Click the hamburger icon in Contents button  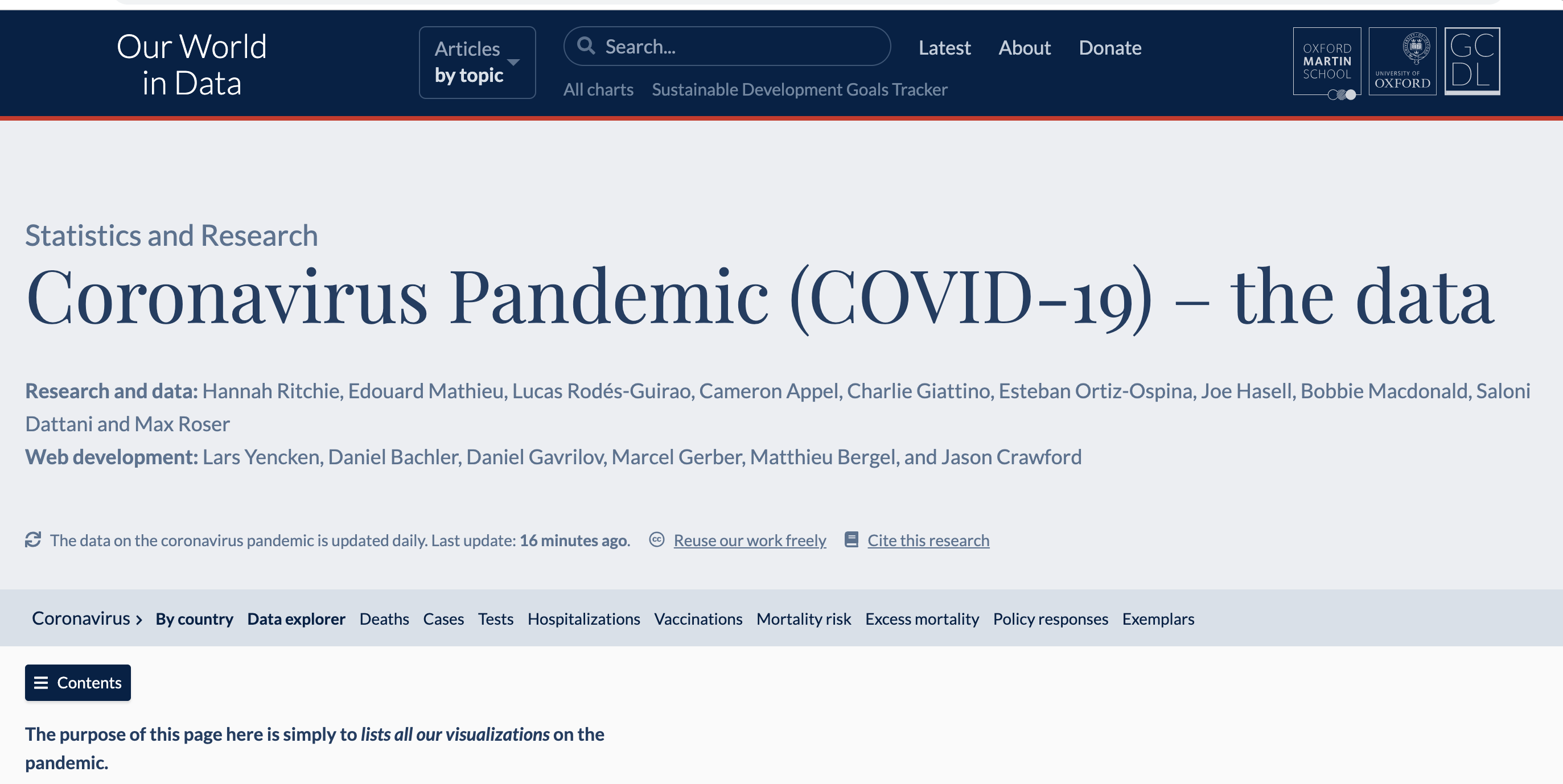(x=41, y=683)
